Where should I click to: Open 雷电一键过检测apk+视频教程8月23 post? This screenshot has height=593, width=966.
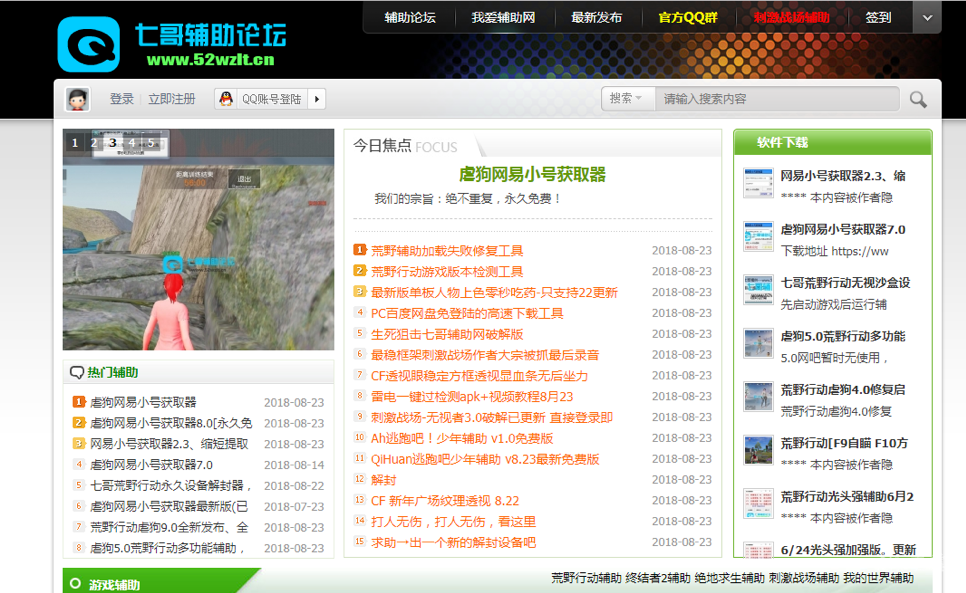pos(472,397)
